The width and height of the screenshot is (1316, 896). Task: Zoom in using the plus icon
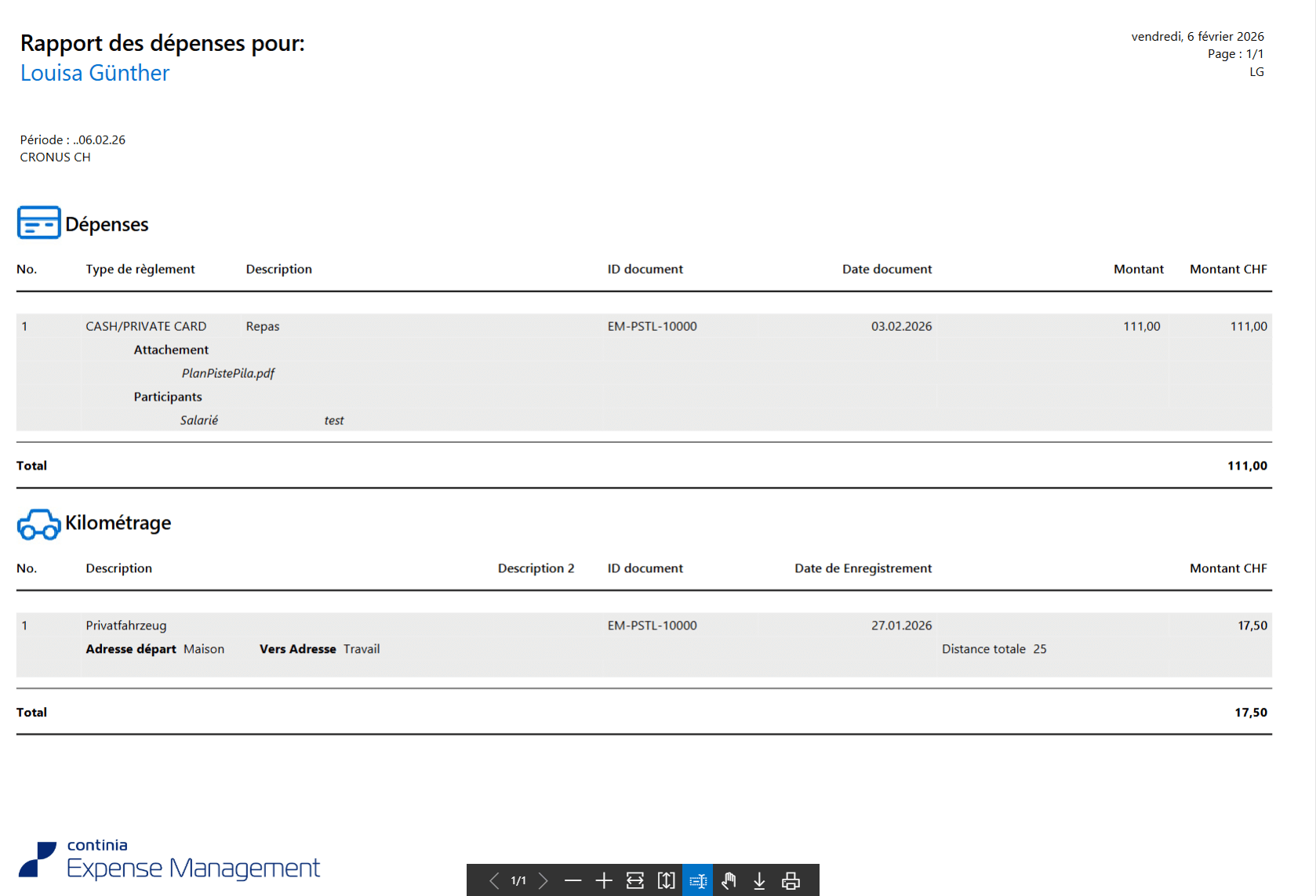tap(604, 880)
